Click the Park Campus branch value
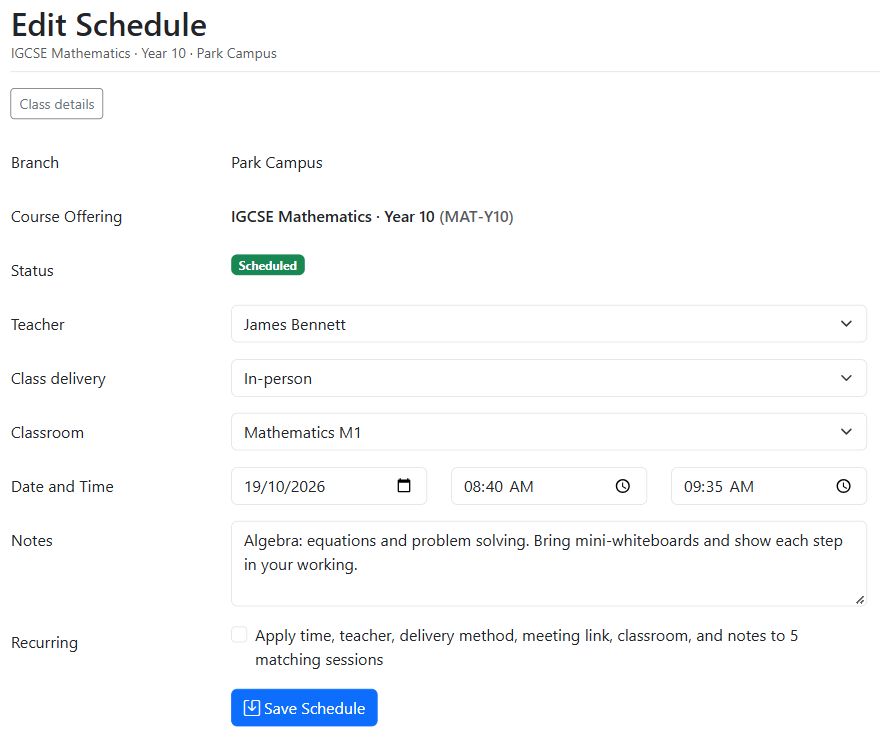The width and height of the screenshot is (880, 740). 277,163
